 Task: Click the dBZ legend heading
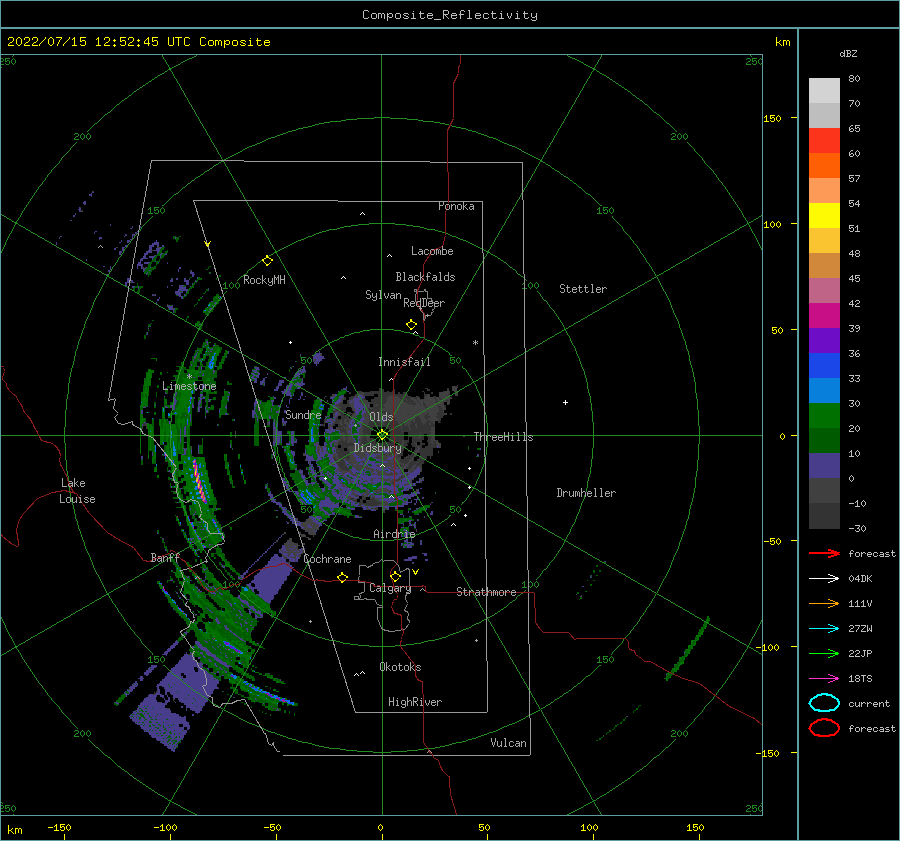pos(848,53)
